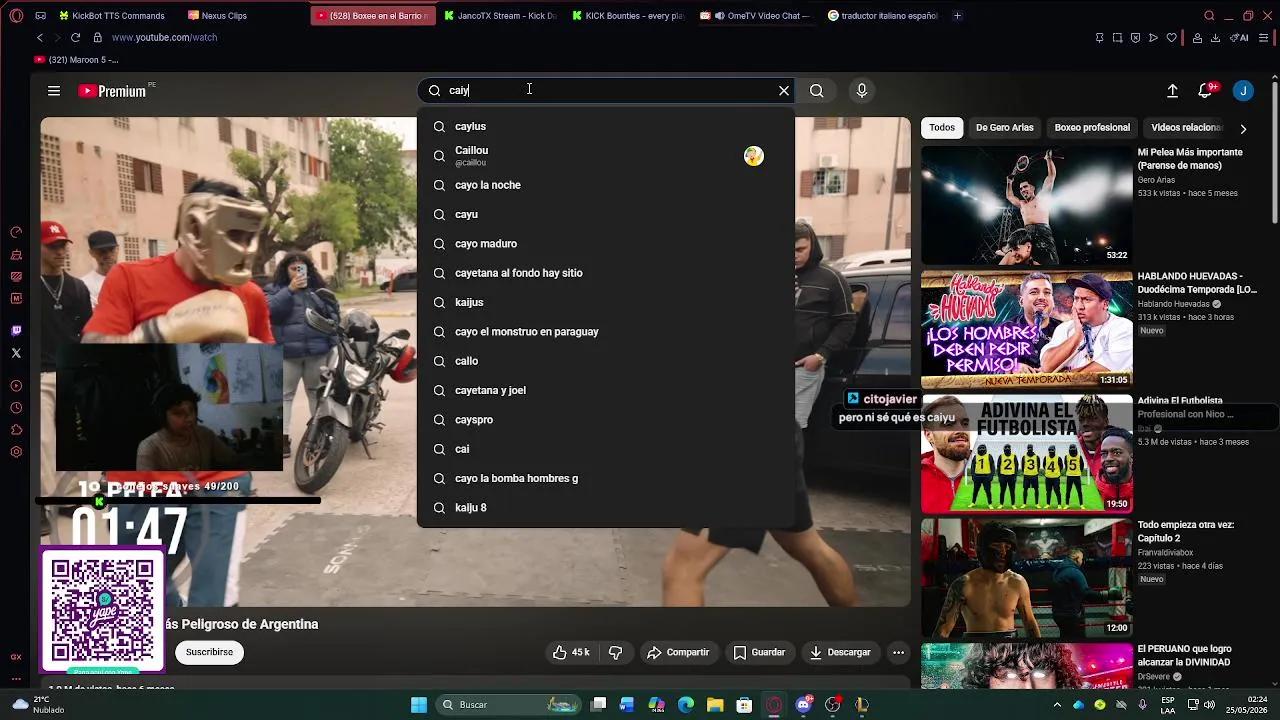Open the 'Adivina El Futbolista' thumbnail
1280x720 pixels.
point(1026,453)
